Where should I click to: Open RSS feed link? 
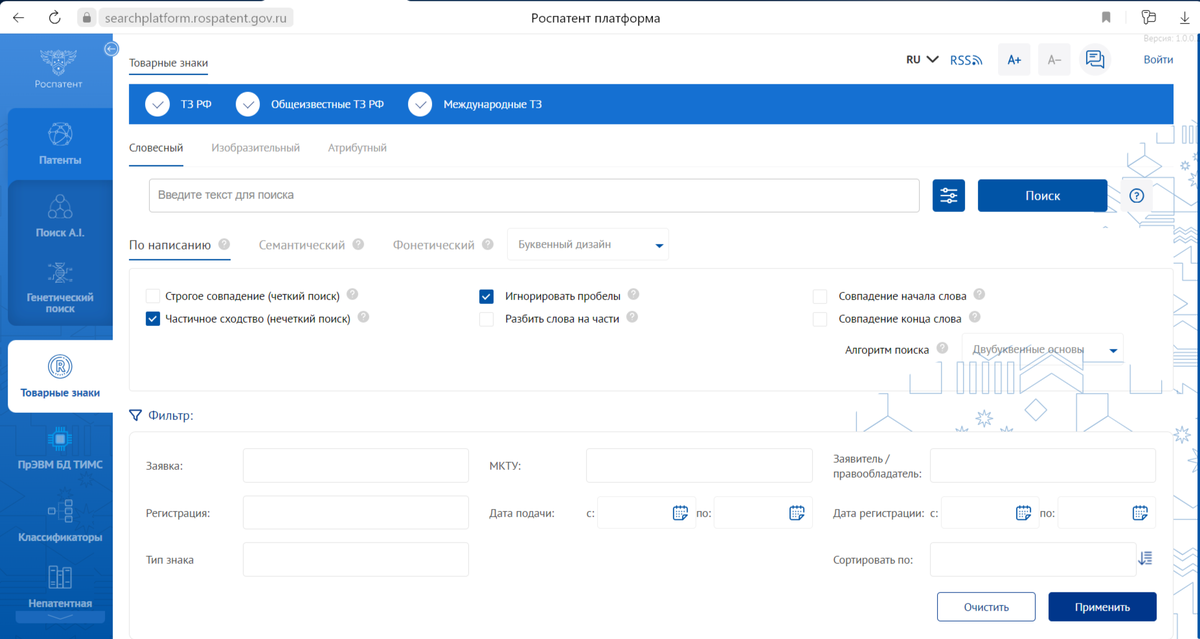966,60
